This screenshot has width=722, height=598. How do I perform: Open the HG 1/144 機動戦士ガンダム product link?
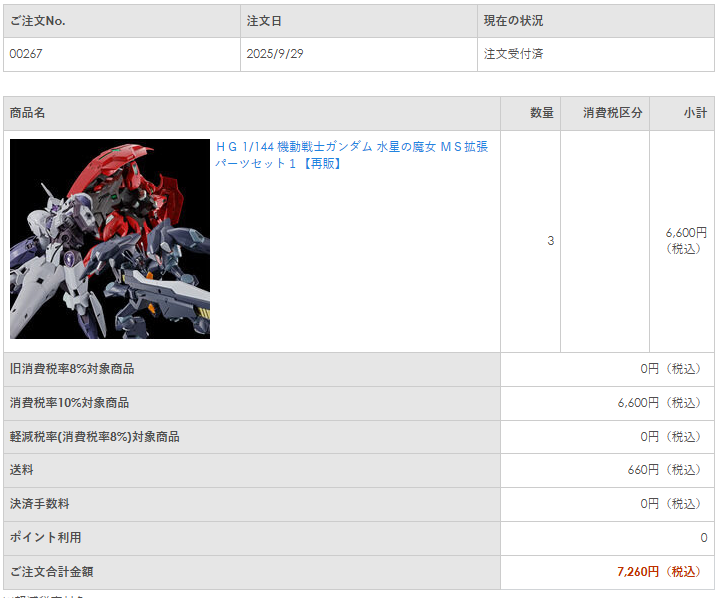click(351, 155)
